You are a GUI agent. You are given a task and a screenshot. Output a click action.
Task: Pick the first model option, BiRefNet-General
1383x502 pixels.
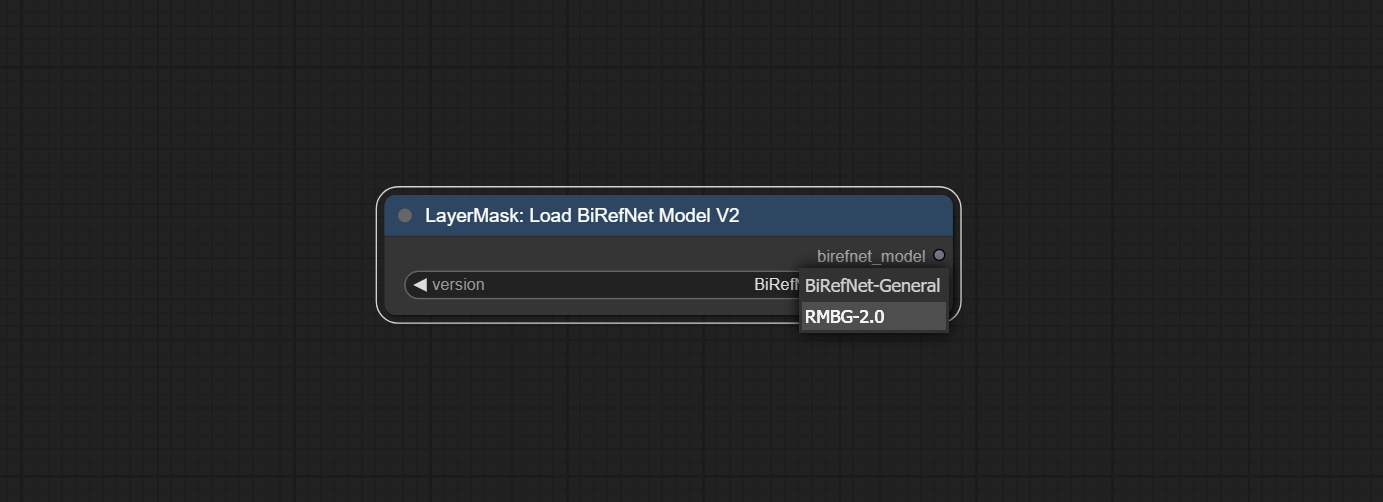(x=872, y=286)
